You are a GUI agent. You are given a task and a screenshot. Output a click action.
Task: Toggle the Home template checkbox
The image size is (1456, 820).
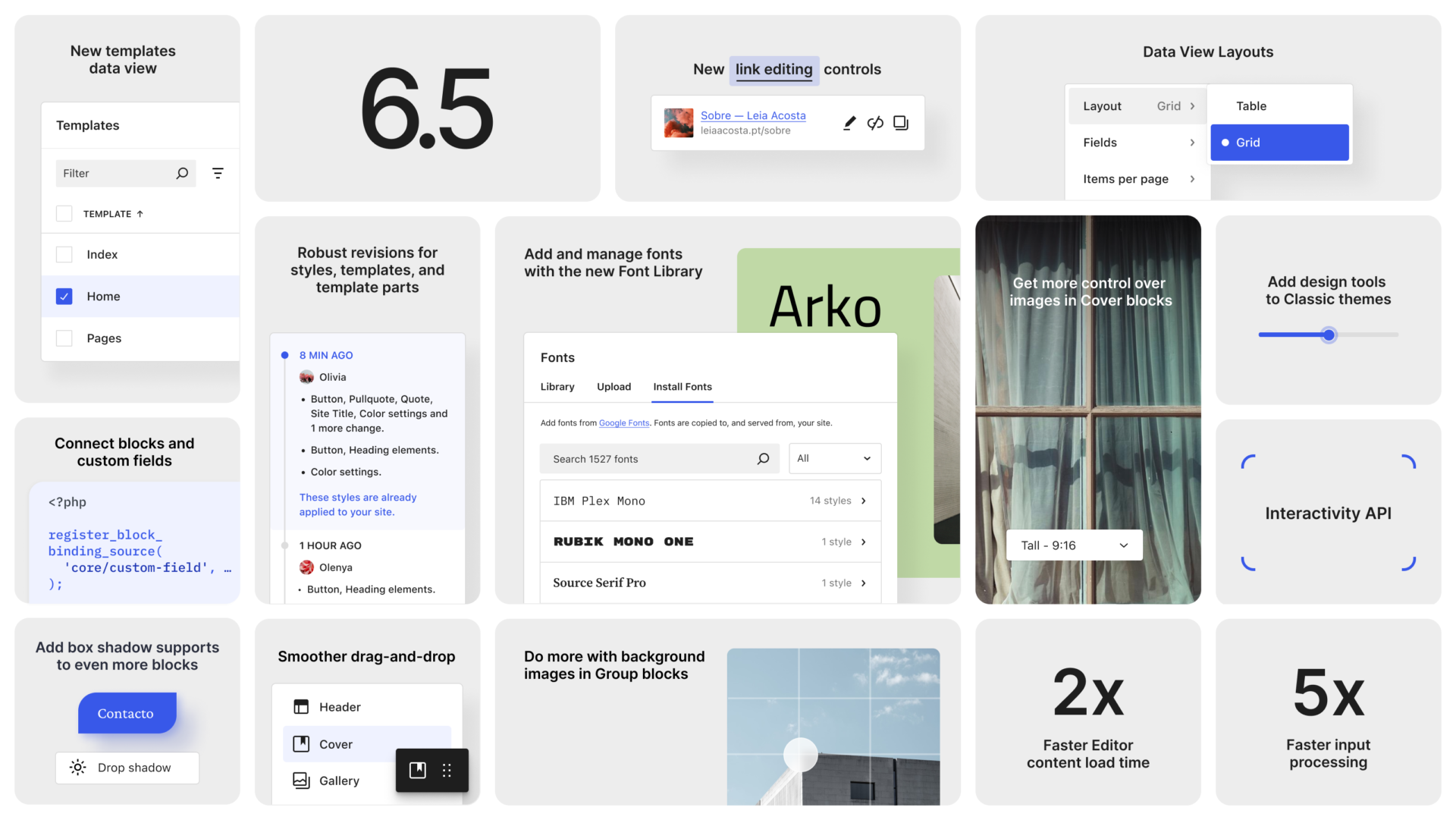(x=64, y=295)
